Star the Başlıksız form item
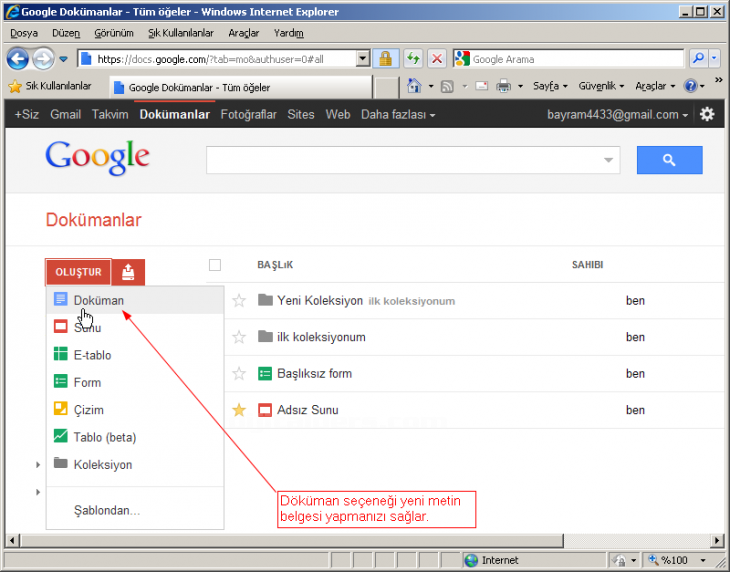730x572 pixels. coord(239,373)
